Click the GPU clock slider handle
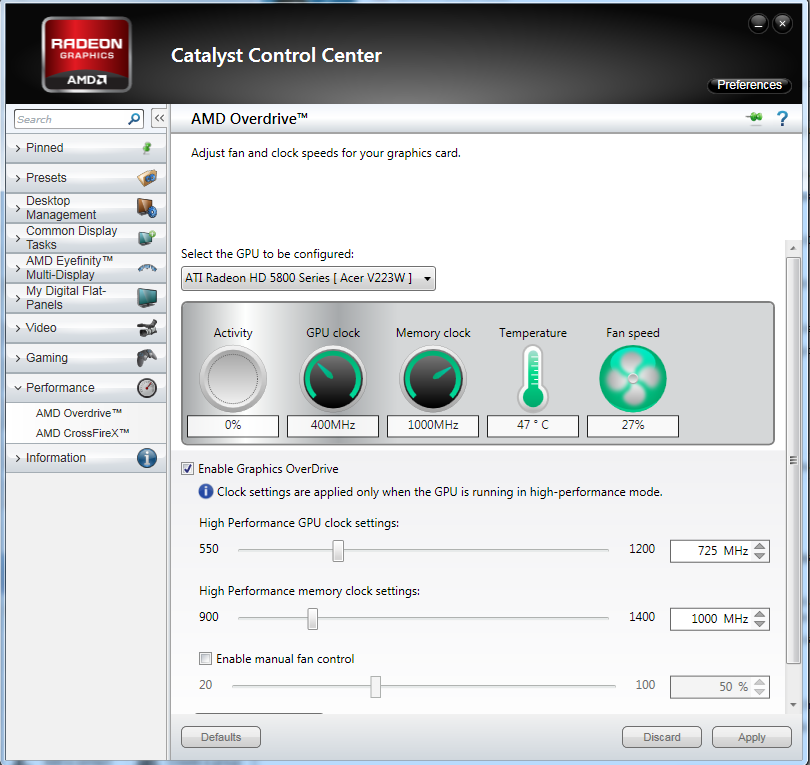Image resolution: width=810 pixels, height=765 pixels. (x=338, y=551)
